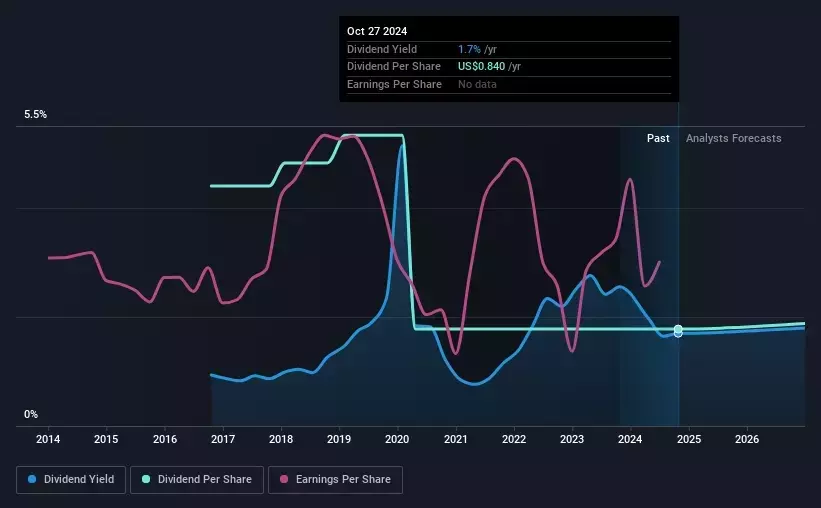Select the Analysts Forecasts label
This screenshot has width=821, height=508.
733,138
